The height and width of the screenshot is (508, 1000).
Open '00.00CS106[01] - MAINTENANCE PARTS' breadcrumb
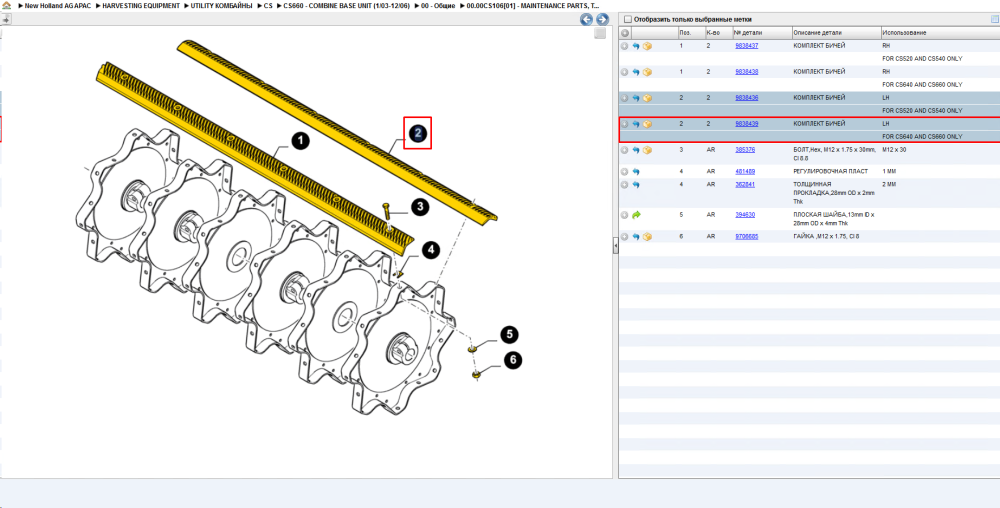pos(533,6)
